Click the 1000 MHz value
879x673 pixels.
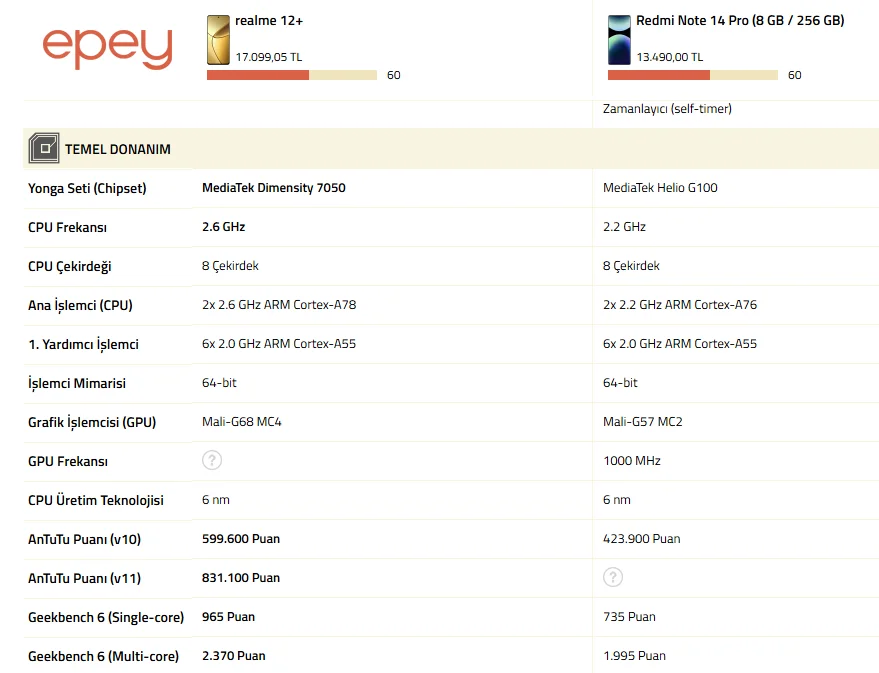coord(632,461)
